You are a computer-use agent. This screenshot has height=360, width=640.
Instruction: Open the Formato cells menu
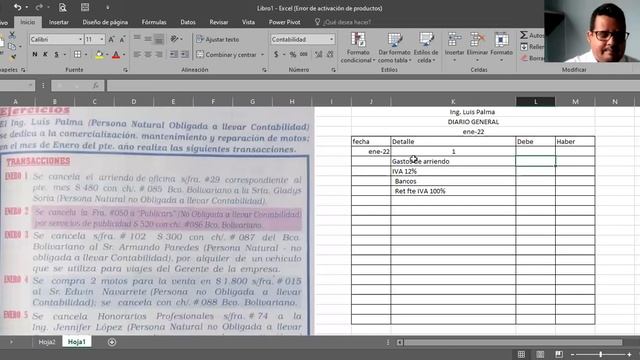(x=501, y=47)
